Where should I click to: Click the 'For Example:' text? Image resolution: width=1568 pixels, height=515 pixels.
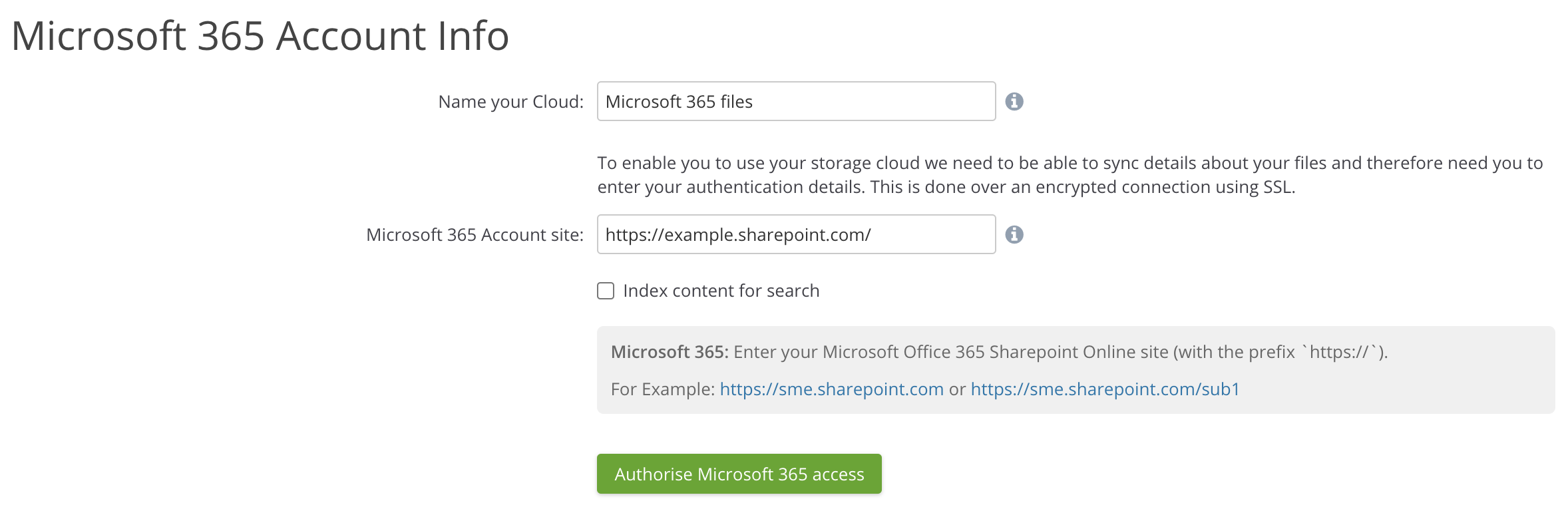[x=662, y=389]
